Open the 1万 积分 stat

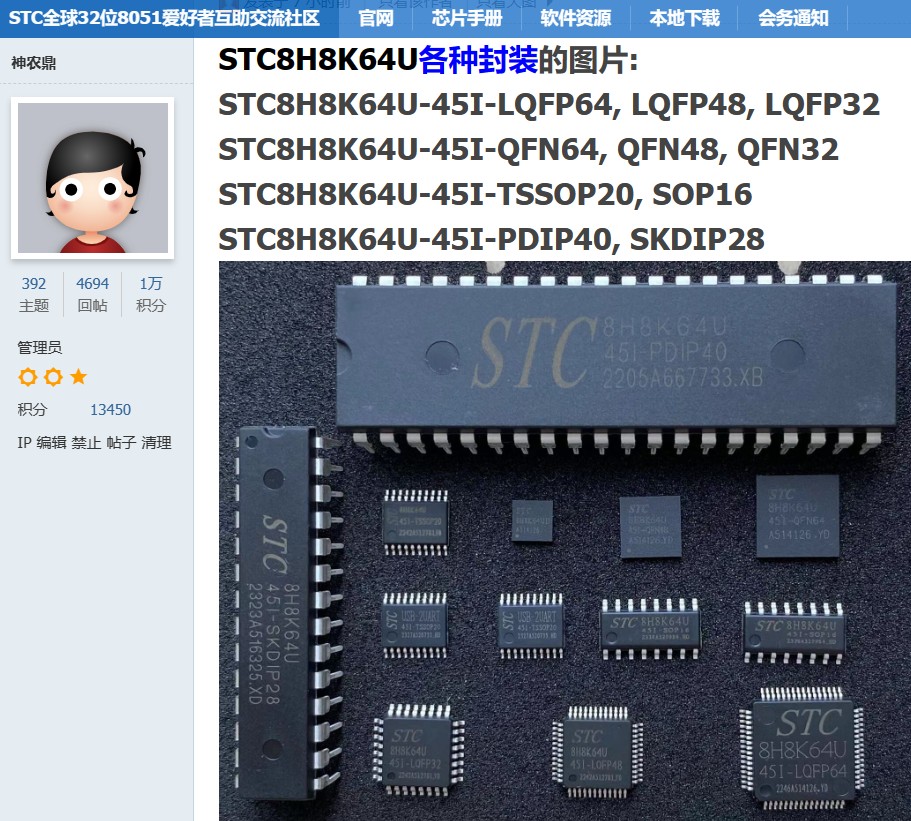coord(150,294)
